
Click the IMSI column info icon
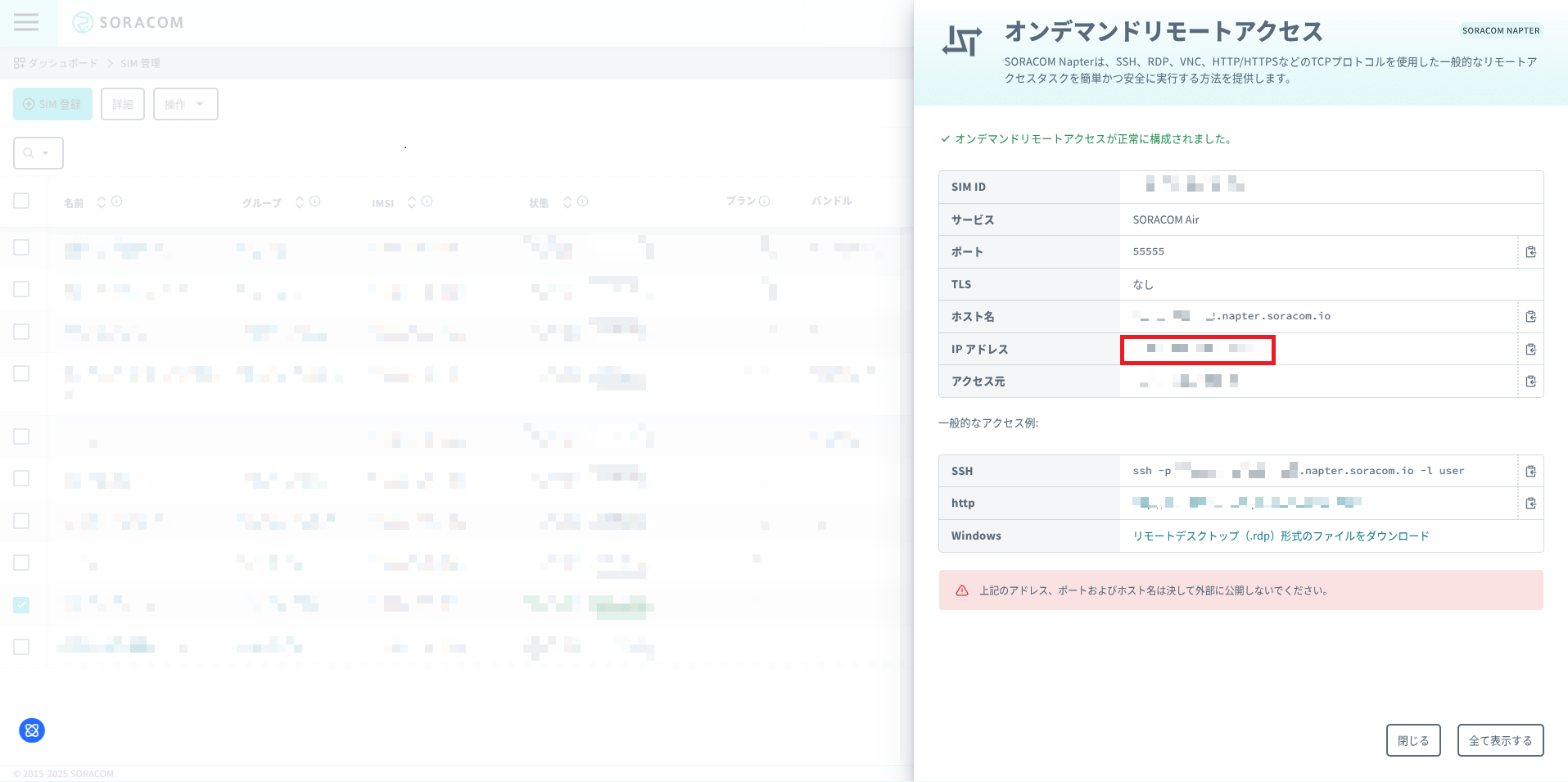coord(427,201)
